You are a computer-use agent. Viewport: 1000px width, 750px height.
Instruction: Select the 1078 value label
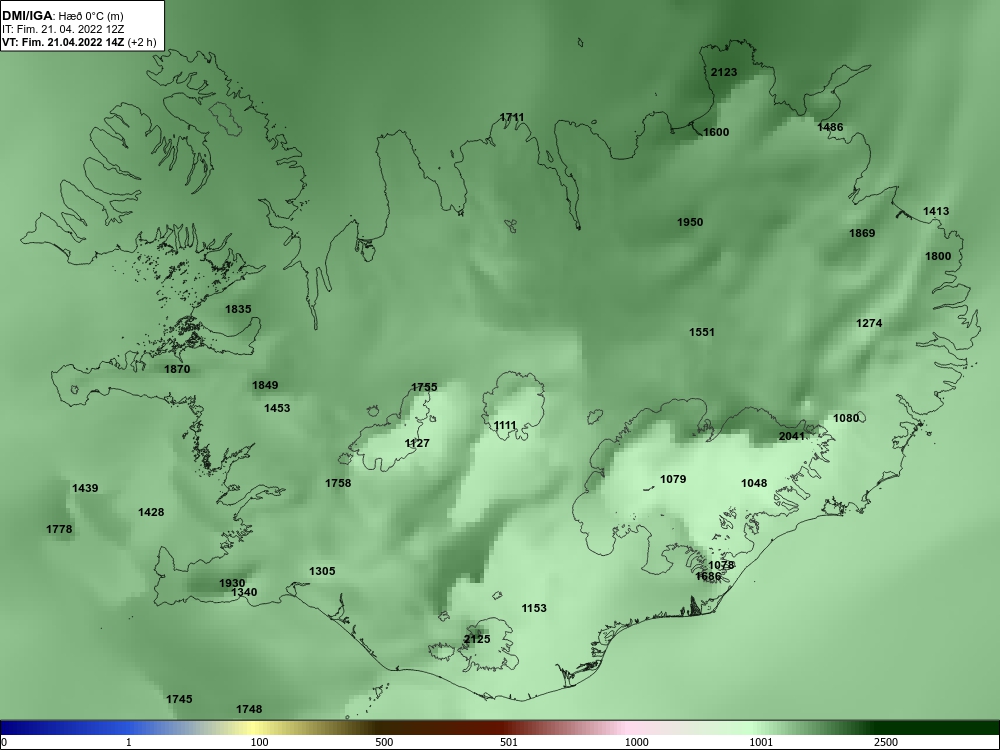click(x=721, y=566)
